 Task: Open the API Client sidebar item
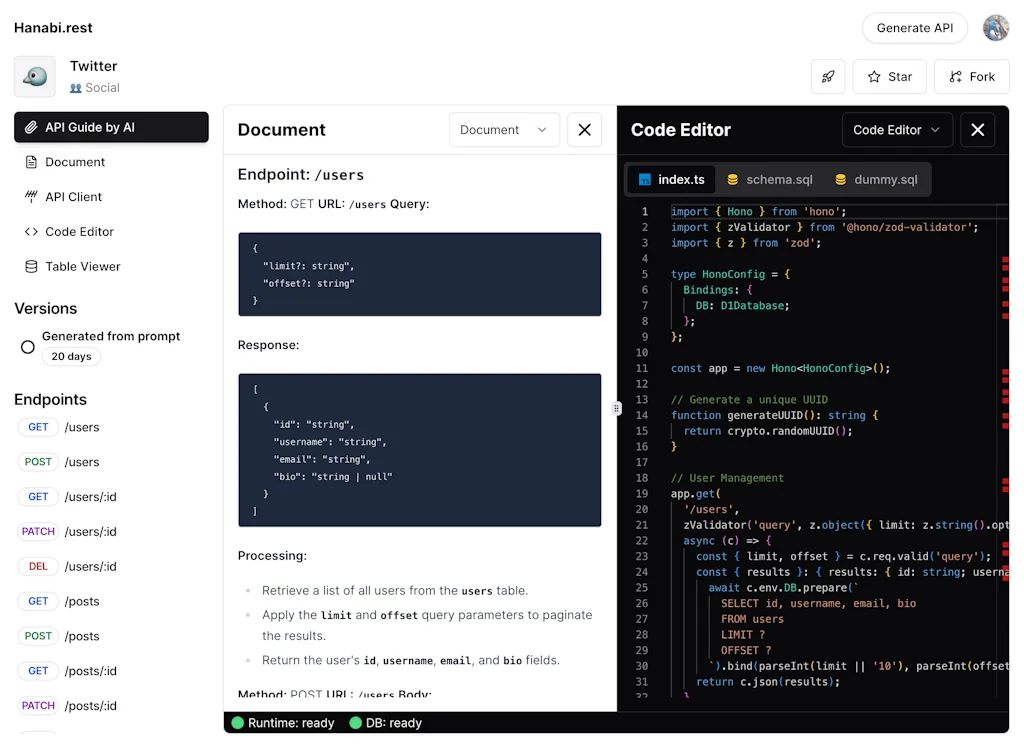[x=73, y=197]
